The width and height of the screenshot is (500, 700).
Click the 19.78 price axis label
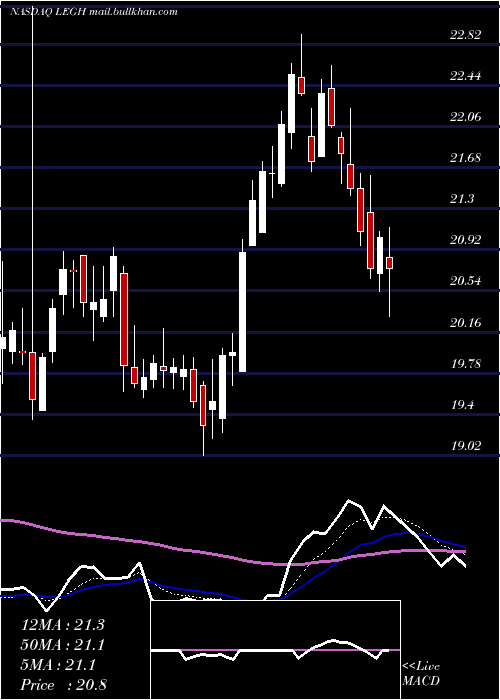point(466,363)
